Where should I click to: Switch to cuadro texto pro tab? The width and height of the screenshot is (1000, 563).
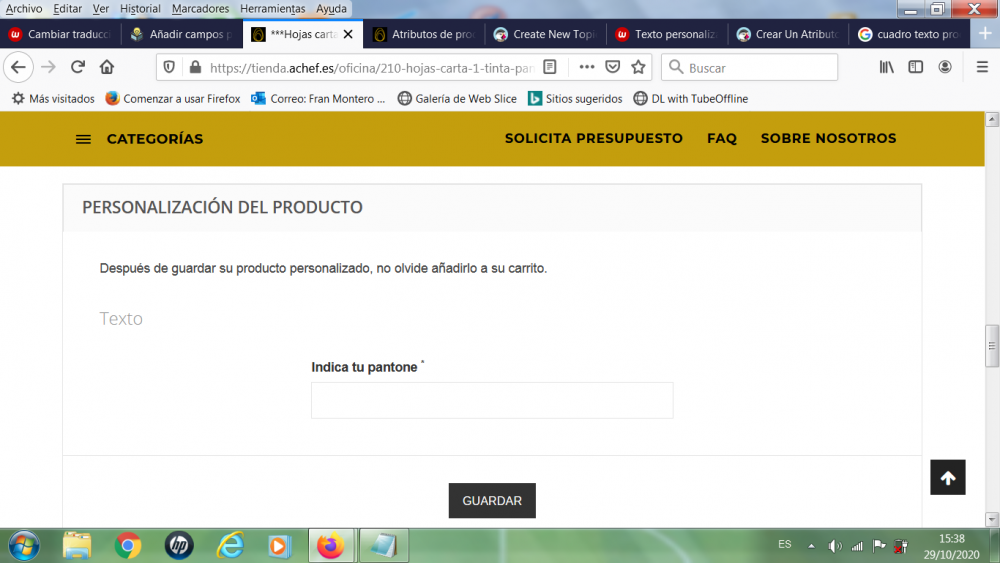point(909,34)
